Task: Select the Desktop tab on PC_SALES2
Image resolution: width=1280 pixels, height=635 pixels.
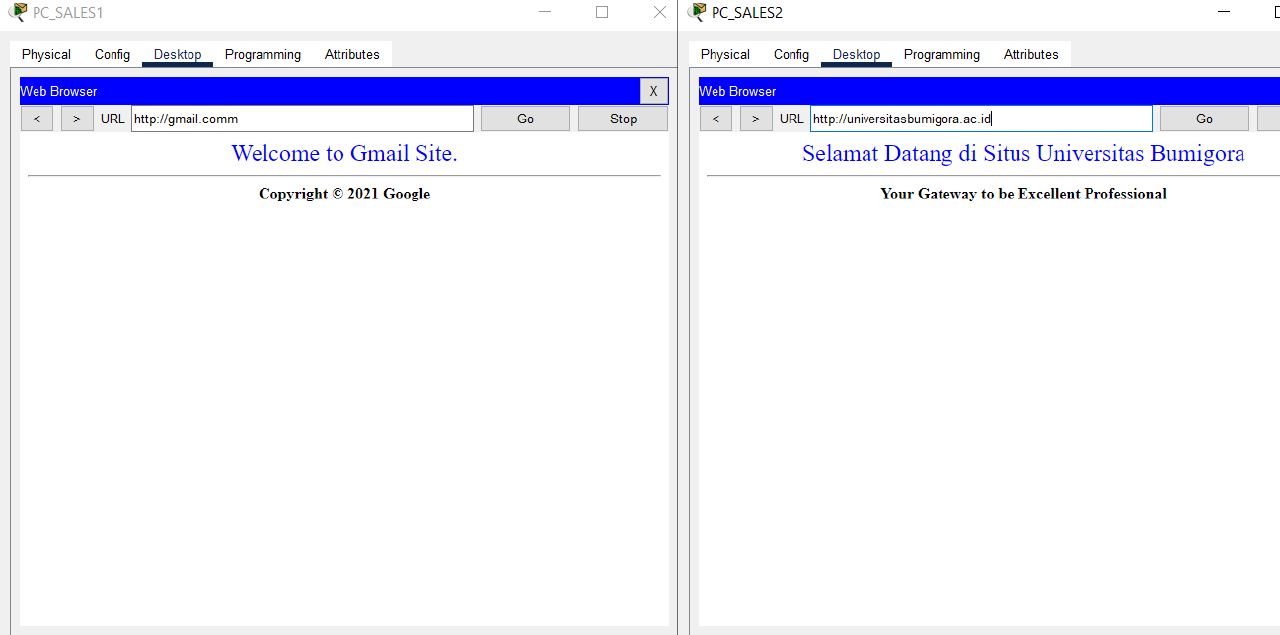Action: coord(855,54)
